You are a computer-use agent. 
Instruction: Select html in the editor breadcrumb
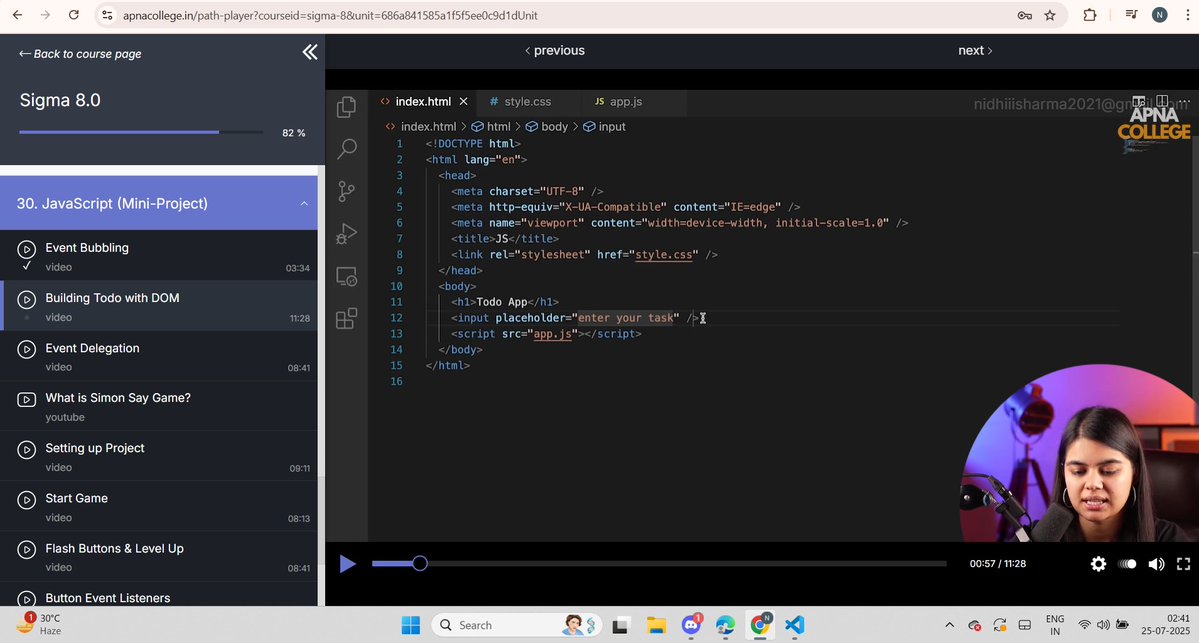(491, 127)
